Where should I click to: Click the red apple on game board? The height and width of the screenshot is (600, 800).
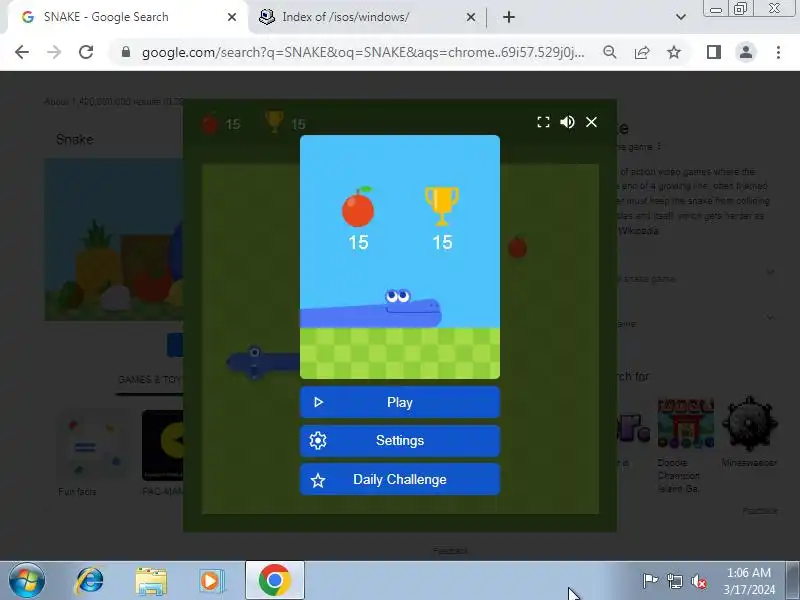[x=517, y=247]
